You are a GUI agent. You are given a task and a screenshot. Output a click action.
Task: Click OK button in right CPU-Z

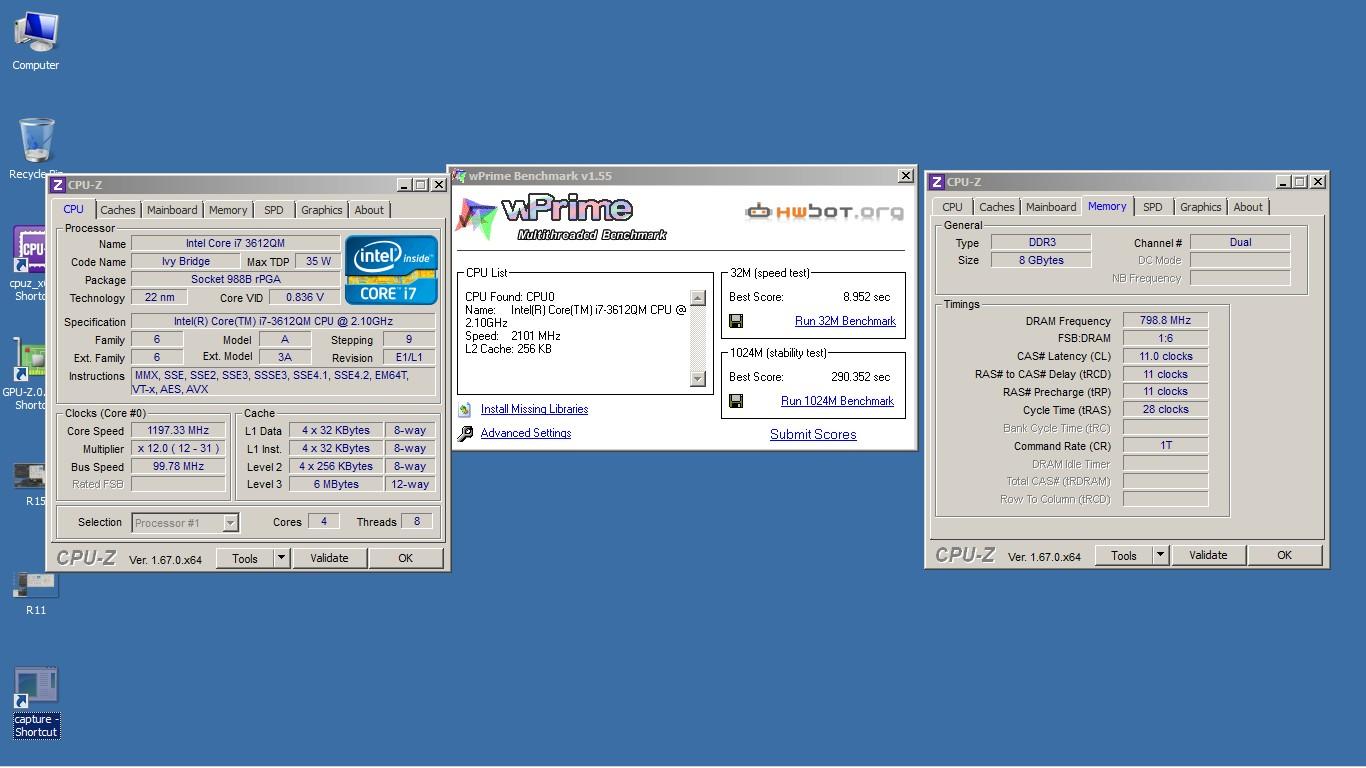1284,555
